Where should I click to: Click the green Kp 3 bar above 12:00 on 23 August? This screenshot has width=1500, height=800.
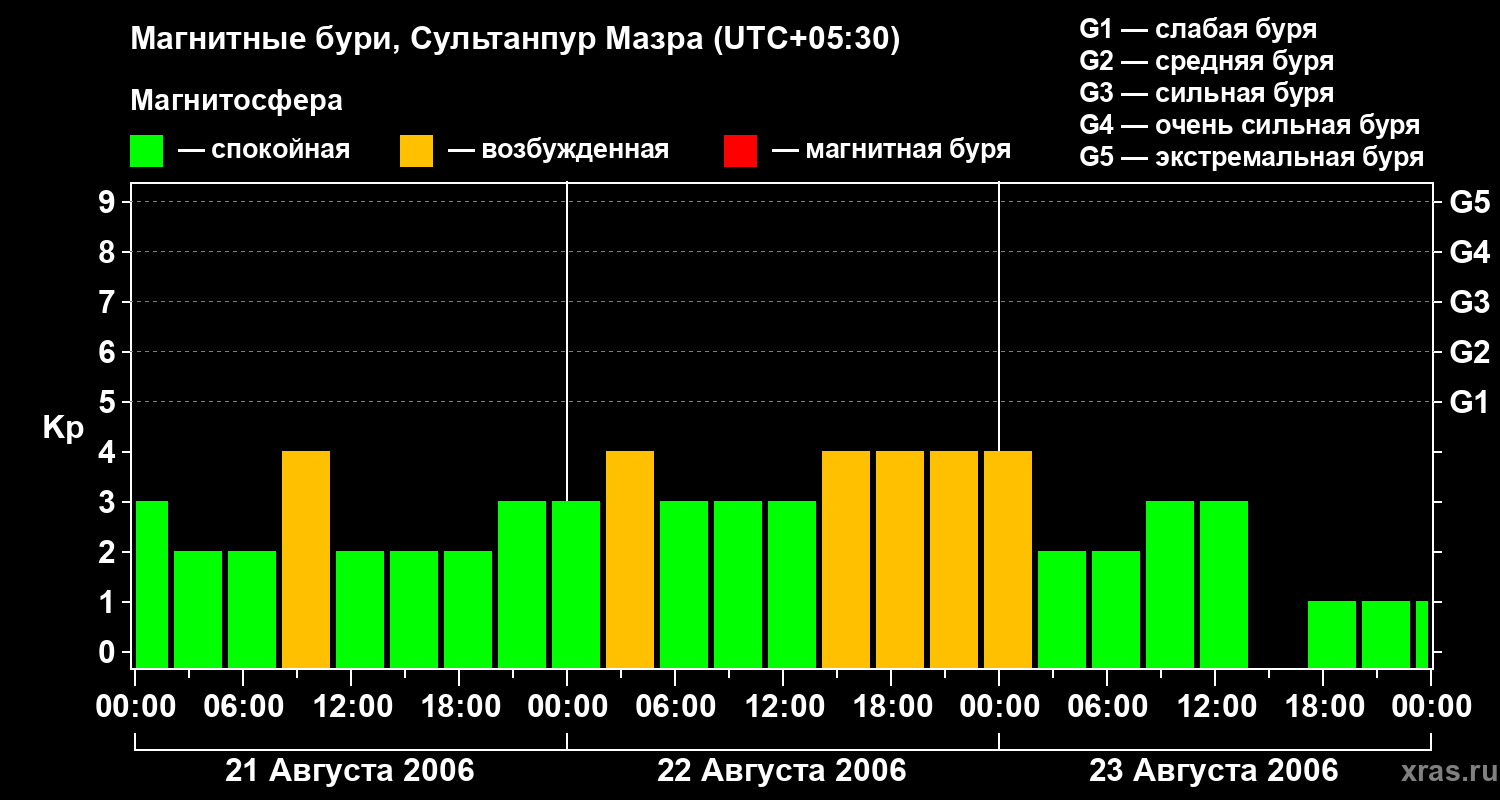click(x=1224, y=585)
